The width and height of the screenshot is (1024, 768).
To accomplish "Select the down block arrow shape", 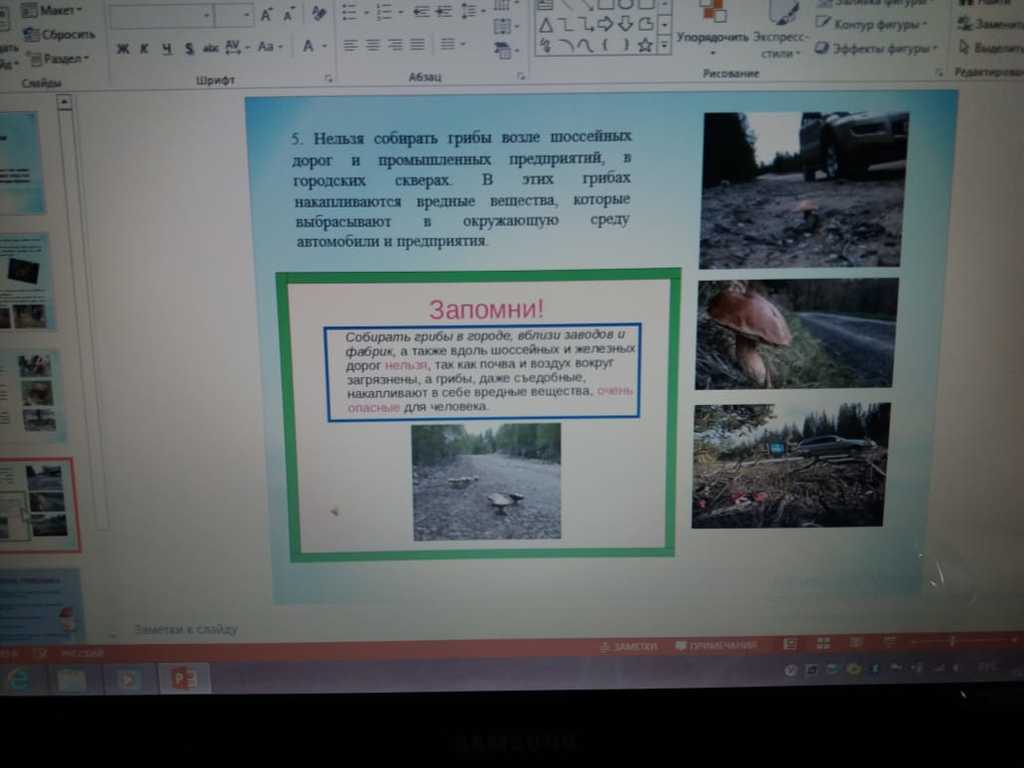I will pos(625,25).
